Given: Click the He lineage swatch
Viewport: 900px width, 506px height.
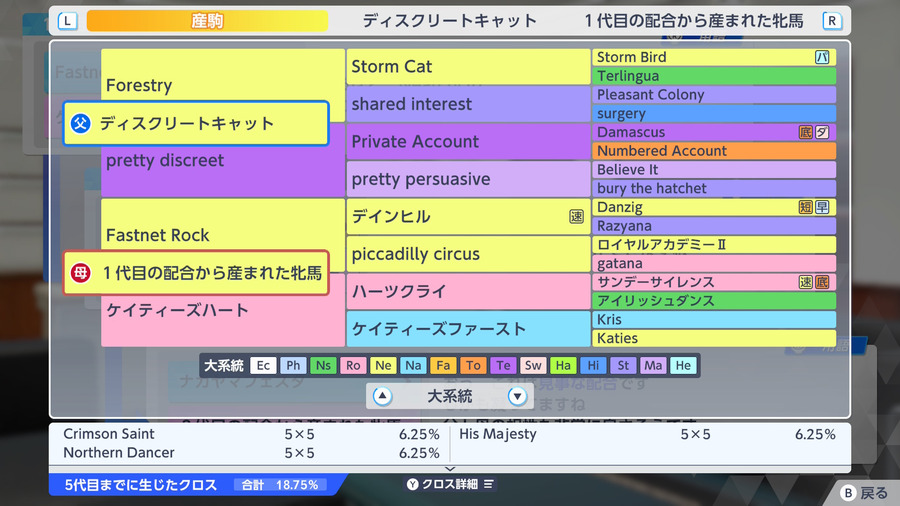Looking at the screenshot, I should [683, 365].
